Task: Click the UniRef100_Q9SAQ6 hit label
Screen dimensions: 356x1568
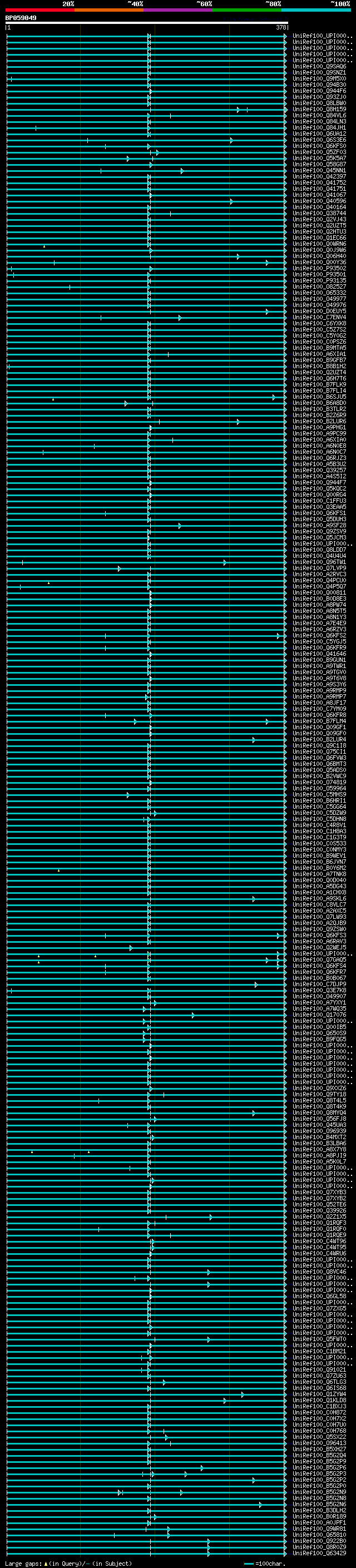Action: (x=319, y=66)
